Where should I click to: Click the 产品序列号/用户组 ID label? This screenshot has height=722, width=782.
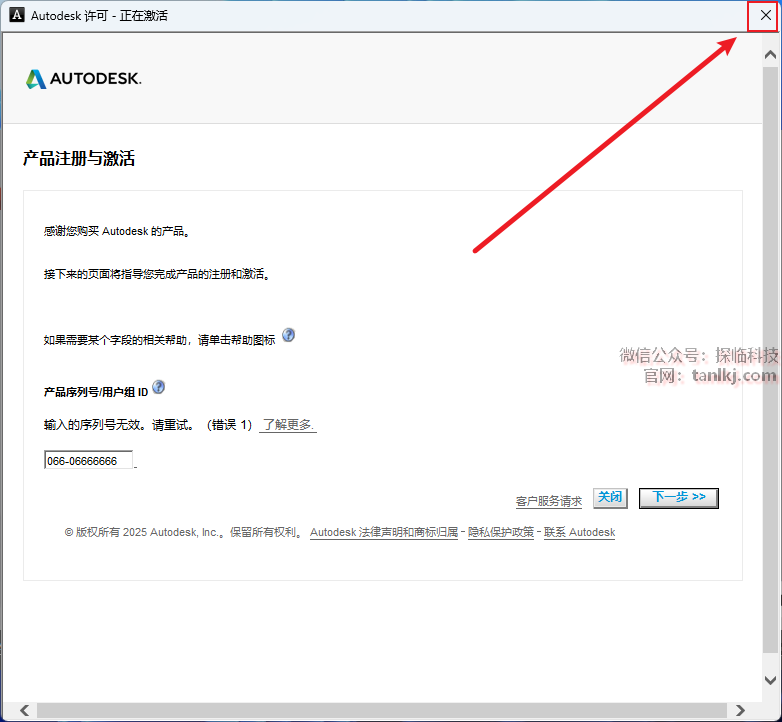[x=96, y=392]
